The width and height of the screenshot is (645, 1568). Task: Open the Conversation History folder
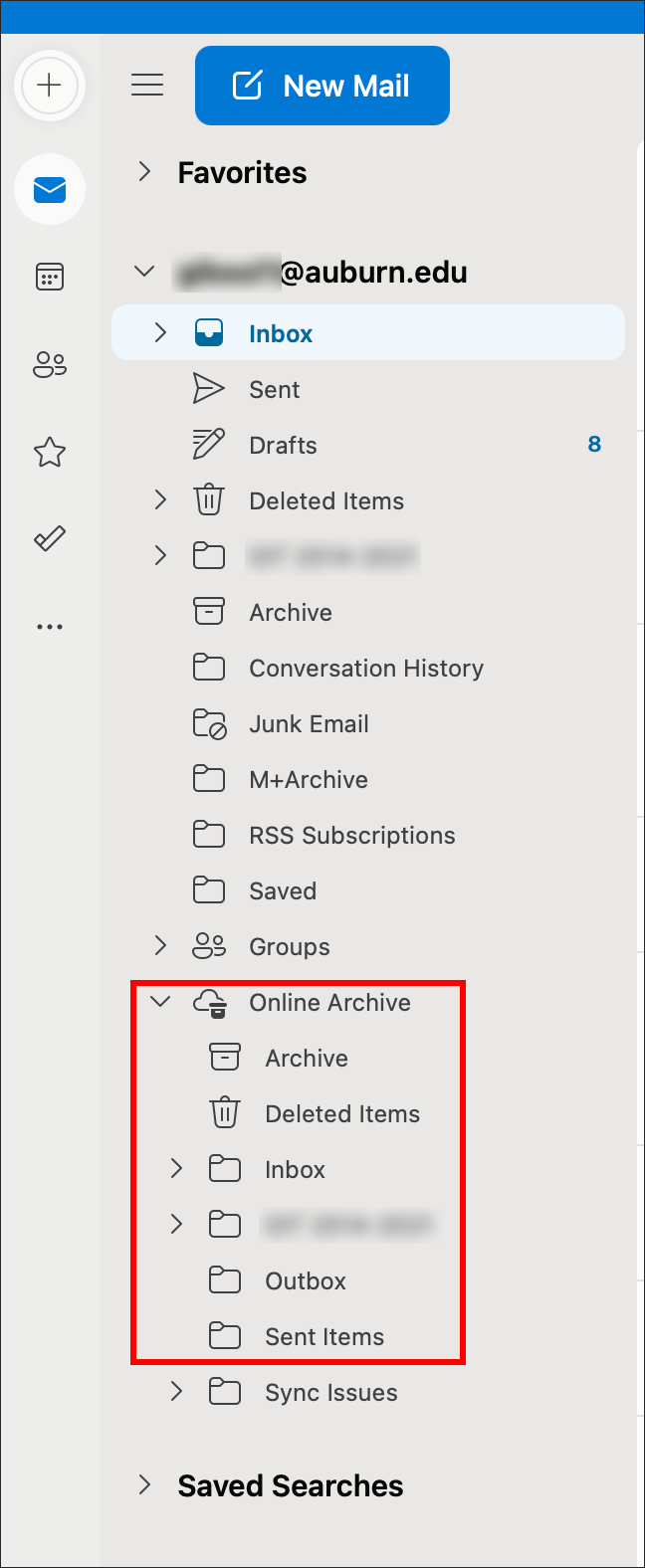366,669
